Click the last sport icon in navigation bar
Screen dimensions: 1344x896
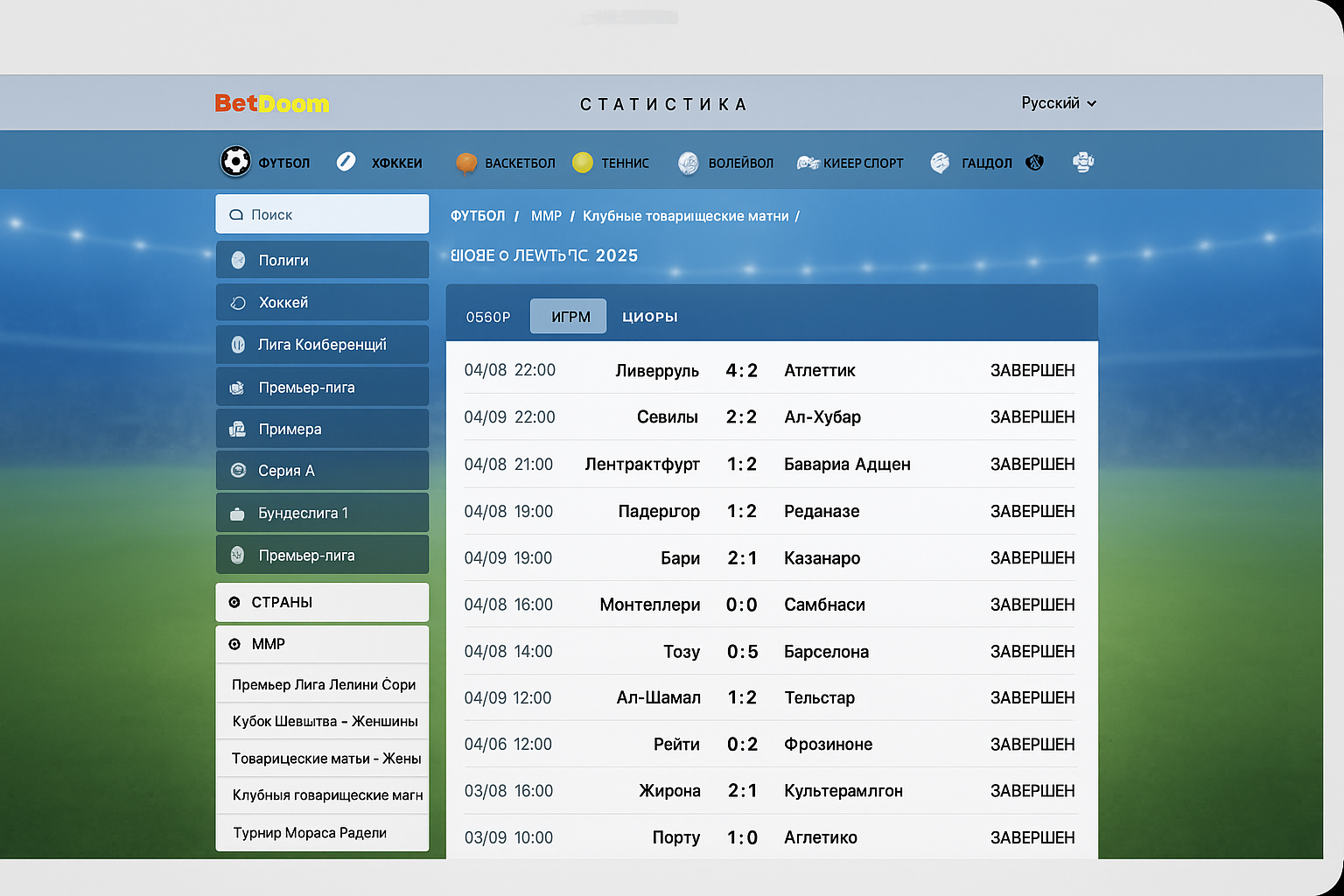1083,162
